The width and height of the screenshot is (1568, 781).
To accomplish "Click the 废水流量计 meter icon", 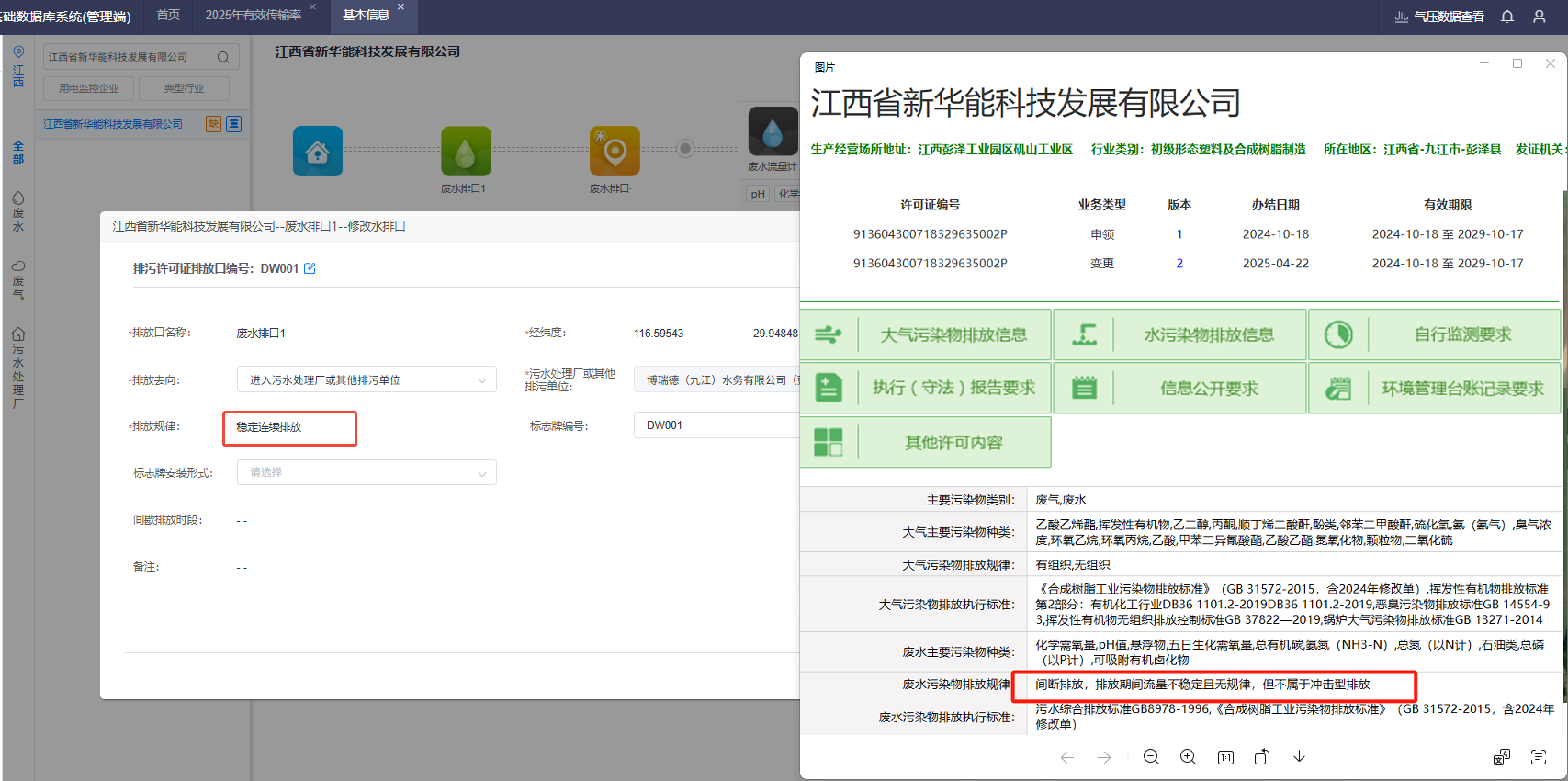I will pos(773,131).
